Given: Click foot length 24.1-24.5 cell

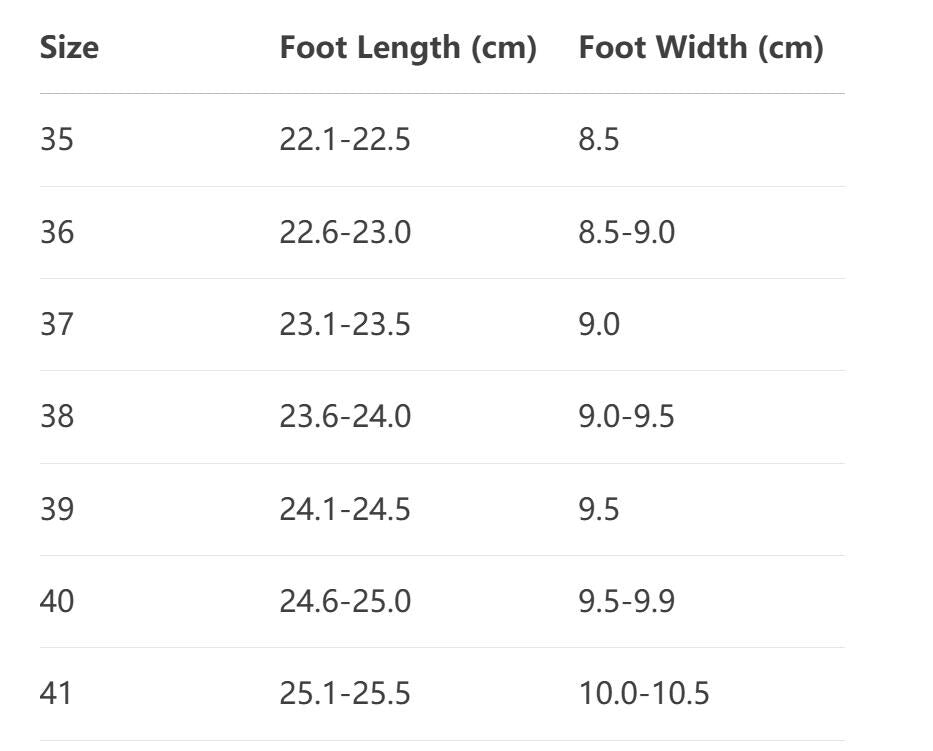Looking at the screenshot, I should coord(345,509).
